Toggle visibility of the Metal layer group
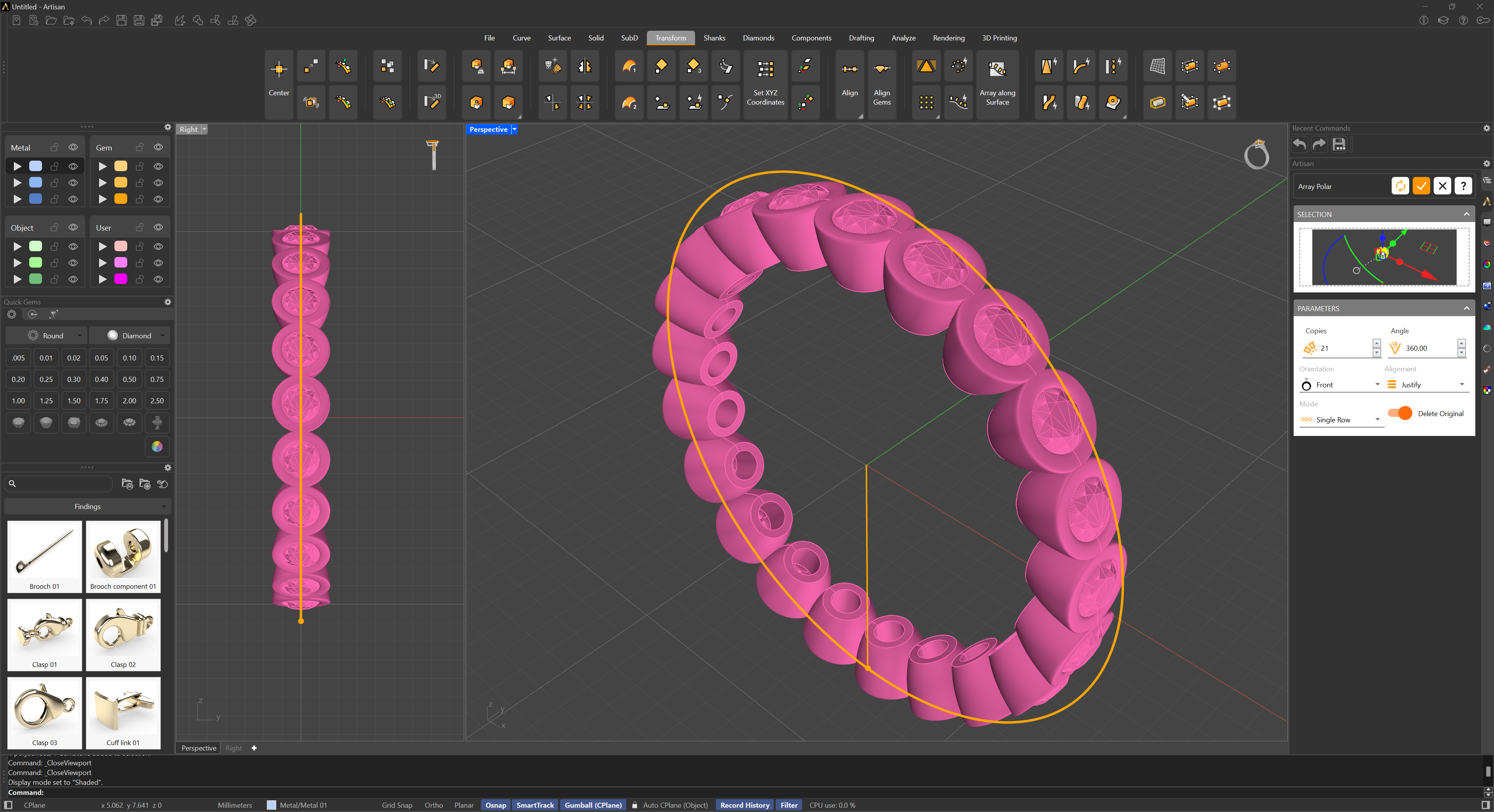The height and width of the screenshot is (812, 1494). 73,147
